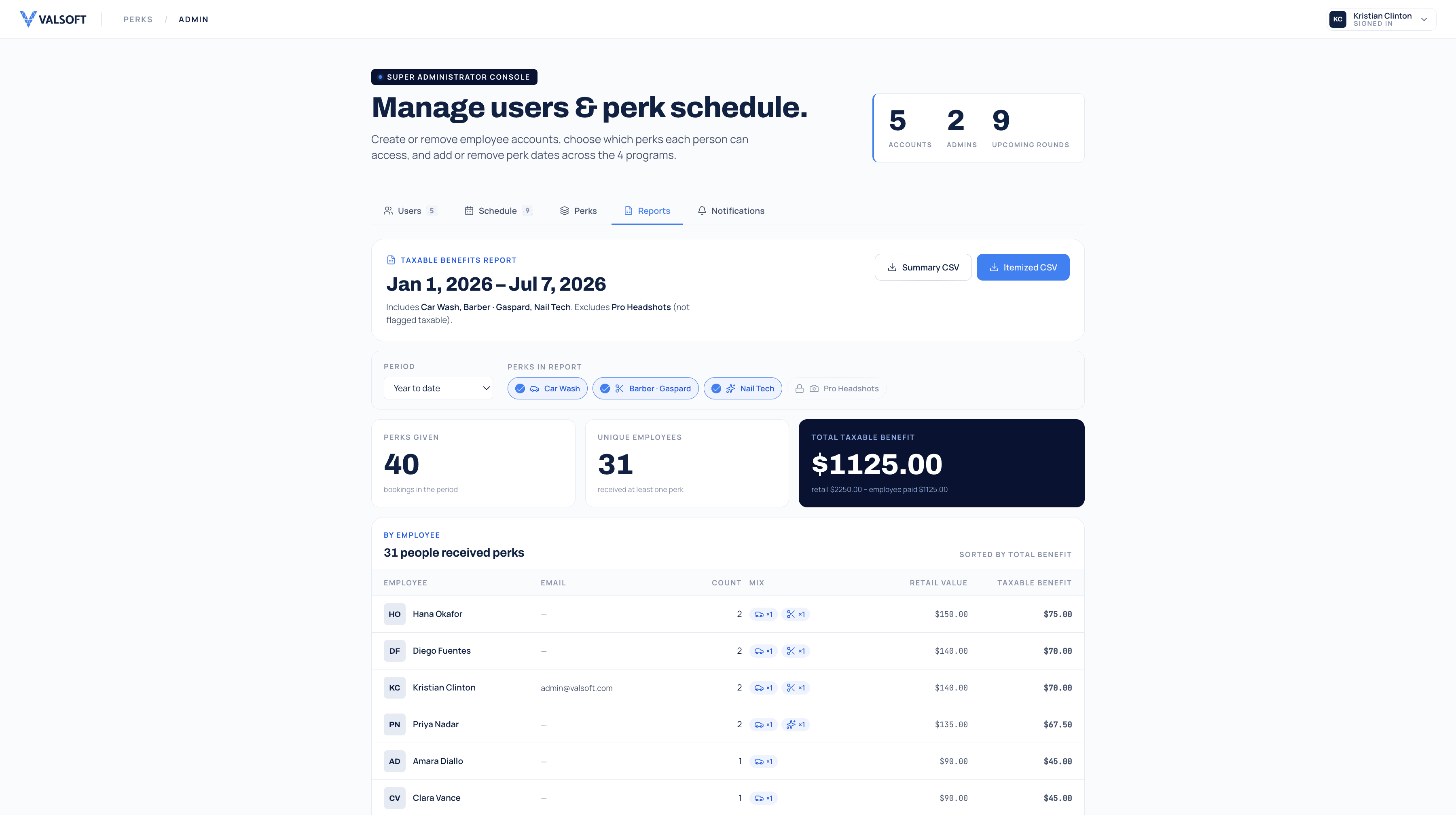Image resolution: width=1456 pixels, height=815 pixels.
Task: Click the locked Pro Headshots chip
Action: [836, 388]
